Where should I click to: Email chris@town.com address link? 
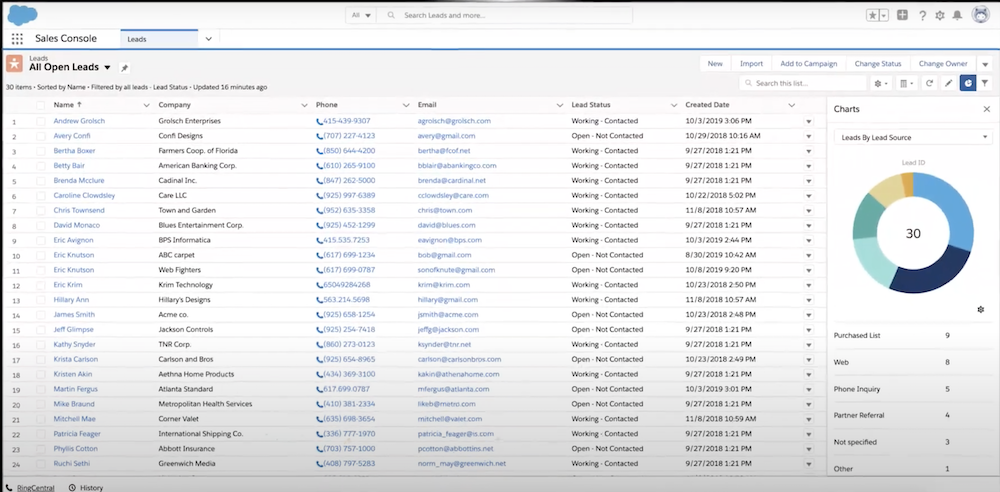point(445,210)
